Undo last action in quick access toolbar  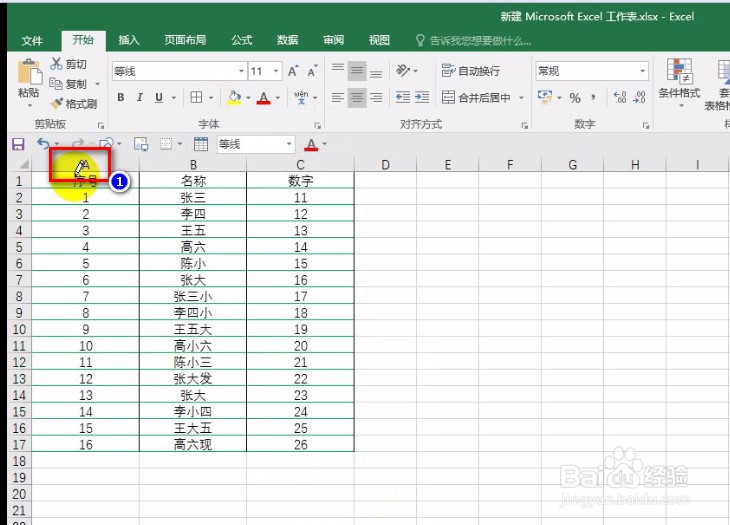pyautogui.click(x=43, y=143)
